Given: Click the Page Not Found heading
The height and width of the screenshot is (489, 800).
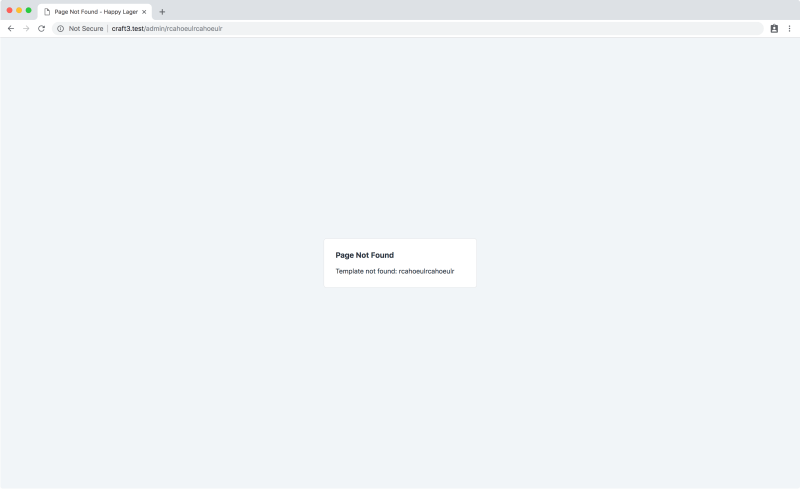Looking at the screenshot, I should point(364,255).
